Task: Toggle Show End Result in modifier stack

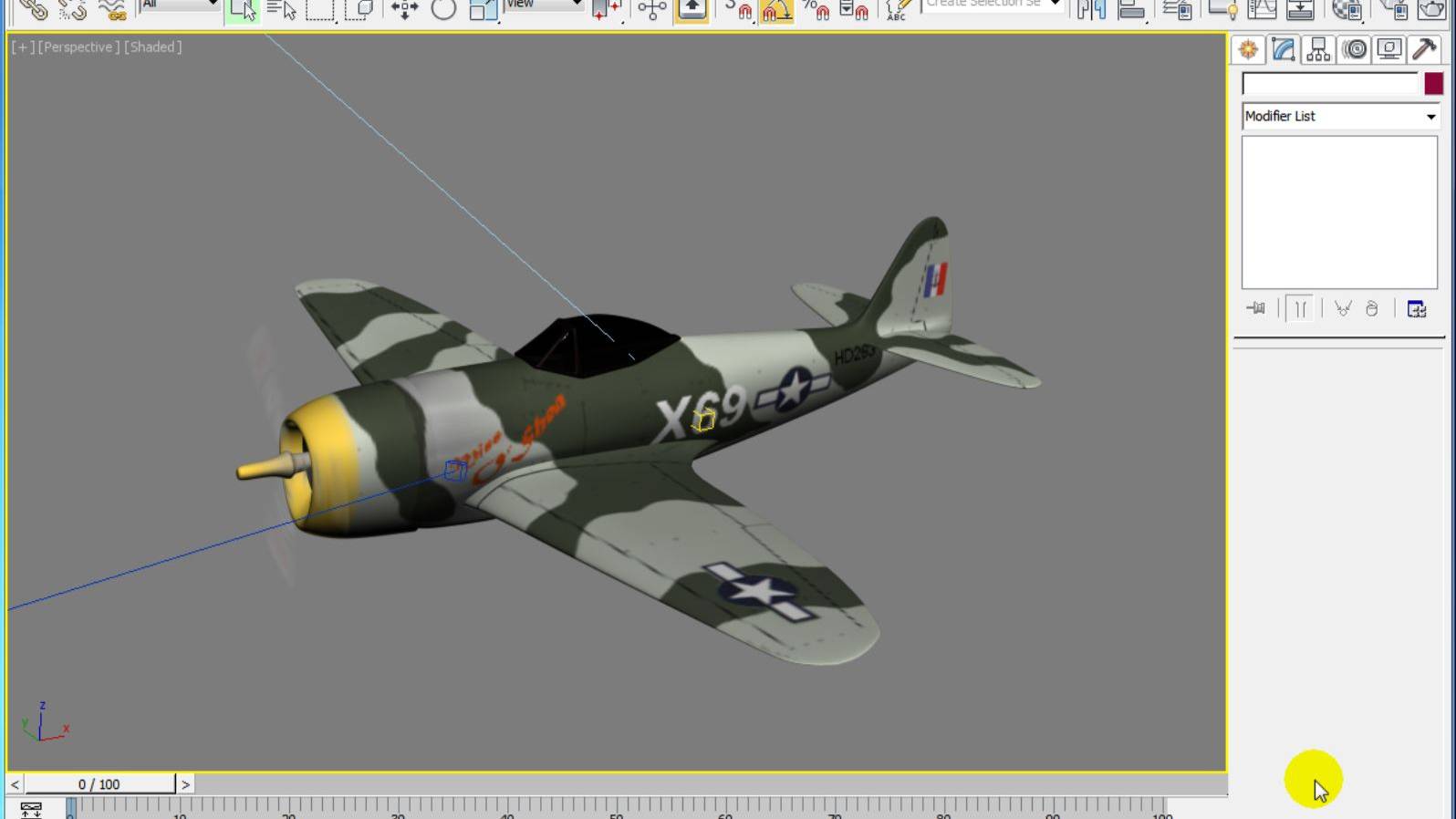Action: tap(1301, 308)
